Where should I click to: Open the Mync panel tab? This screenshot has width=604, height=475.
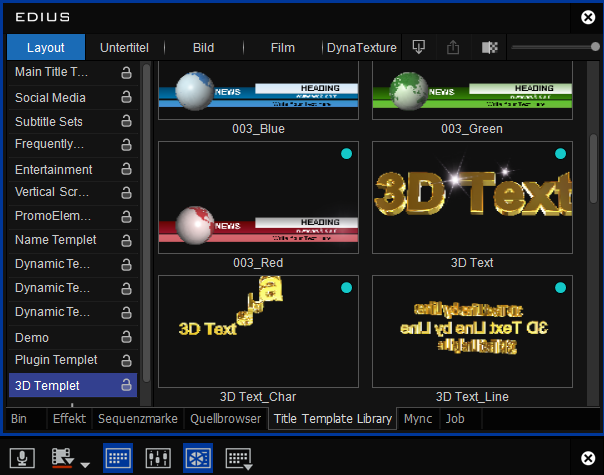(418, 418)
